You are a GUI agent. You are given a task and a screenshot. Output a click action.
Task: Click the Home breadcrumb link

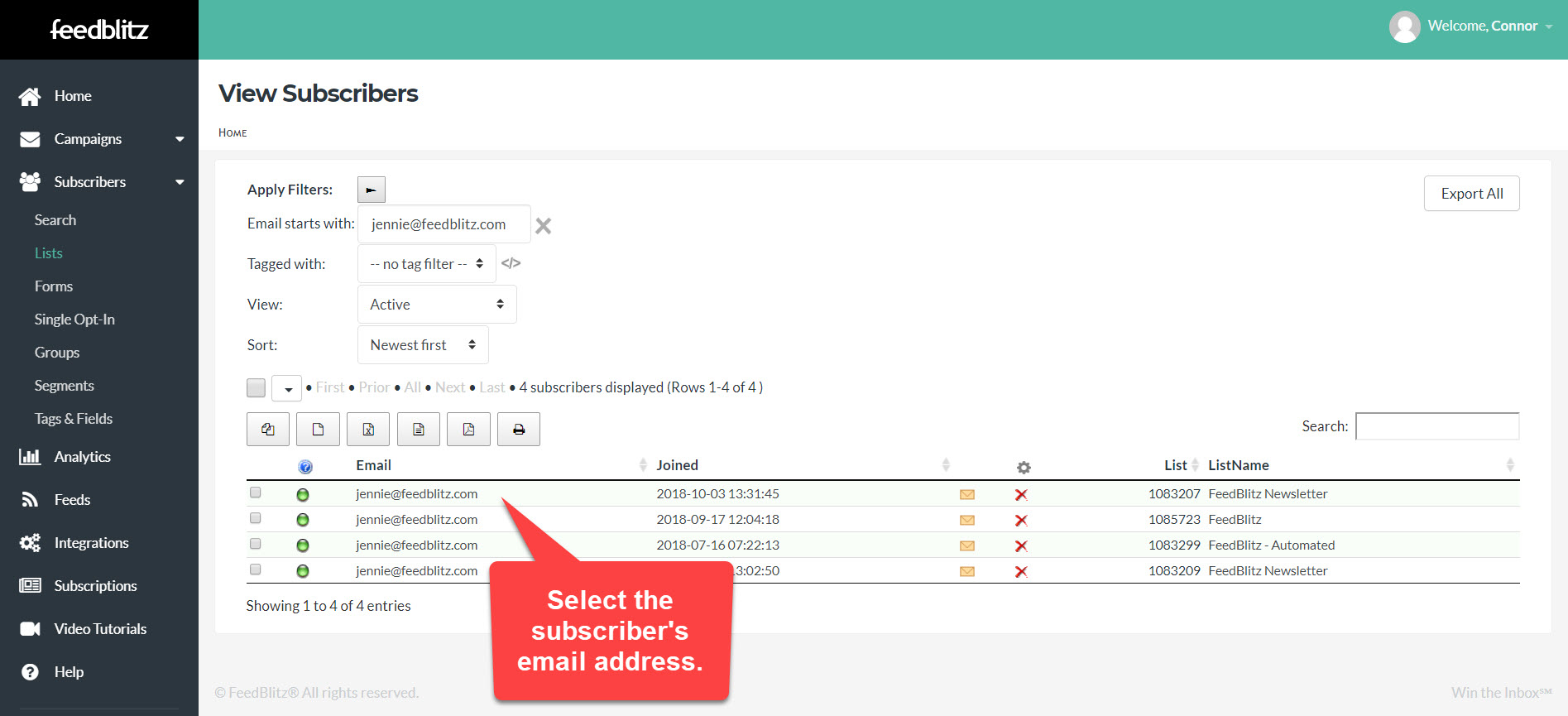[233, 132]
